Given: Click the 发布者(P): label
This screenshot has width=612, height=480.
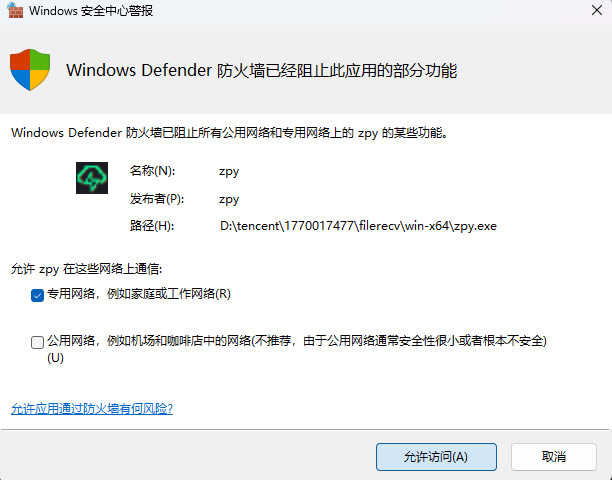Looking at the screenshot, I should 157,199.
